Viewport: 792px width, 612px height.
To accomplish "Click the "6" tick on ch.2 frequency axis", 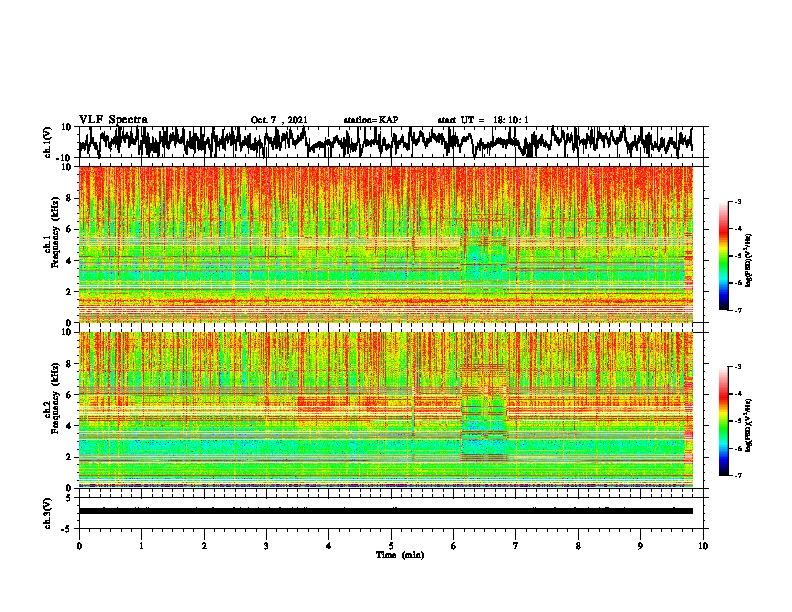I will point(69,395).
